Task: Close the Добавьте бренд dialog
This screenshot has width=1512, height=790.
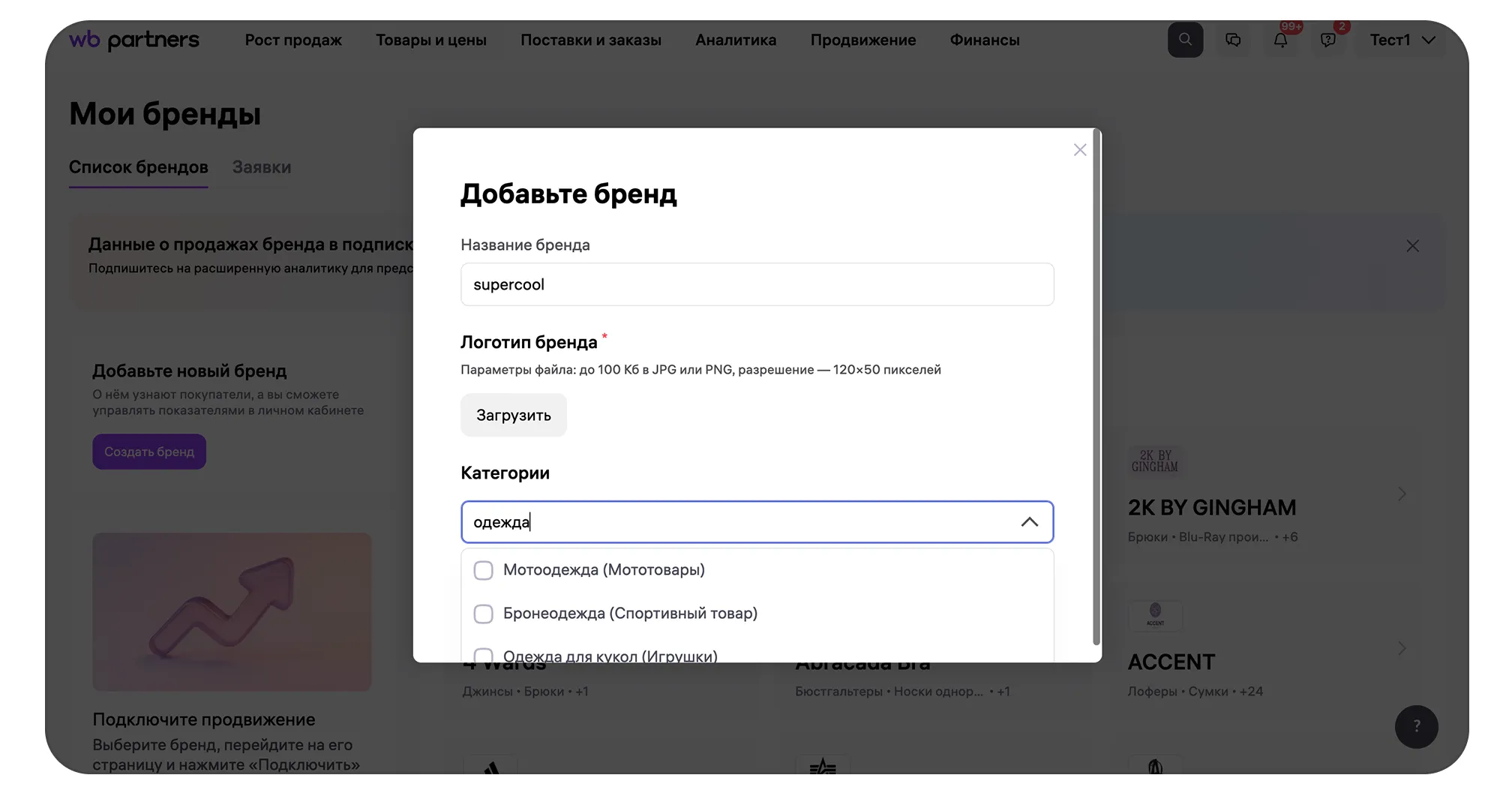Action: (1080, 150)
